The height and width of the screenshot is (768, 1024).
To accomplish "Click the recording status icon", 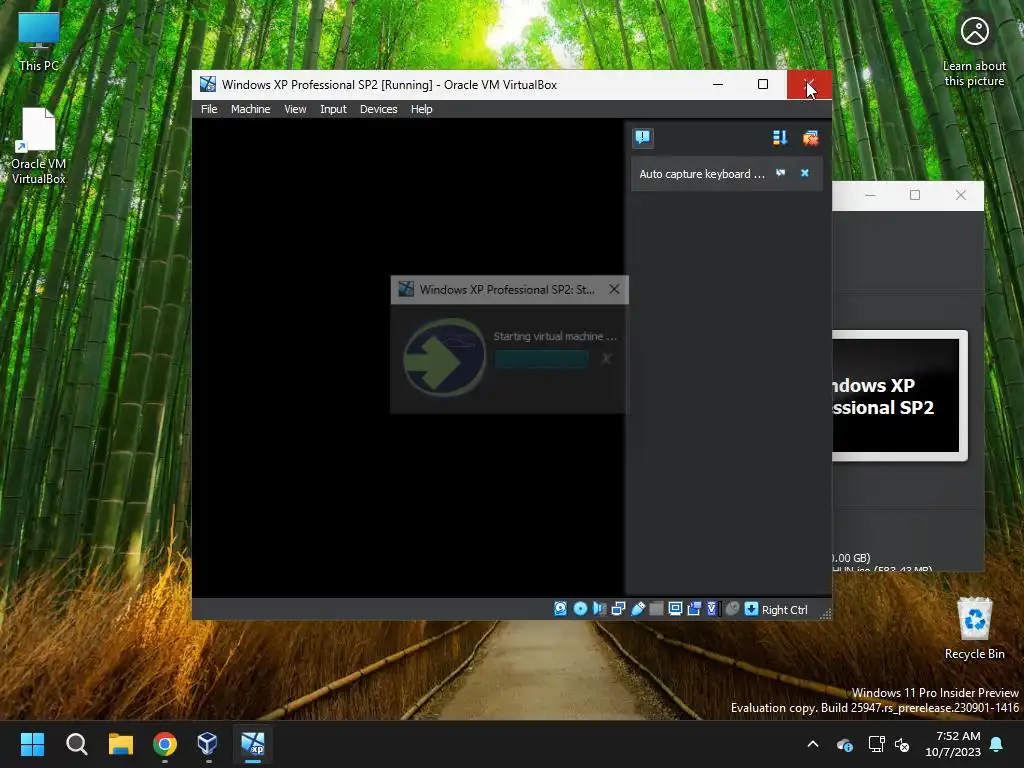I will click(694, 609).
